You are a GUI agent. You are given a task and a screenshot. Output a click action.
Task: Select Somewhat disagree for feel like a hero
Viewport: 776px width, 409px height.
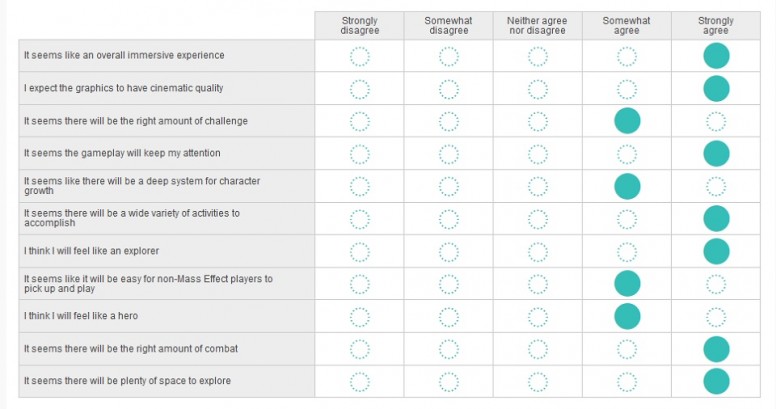pos(448,317)
